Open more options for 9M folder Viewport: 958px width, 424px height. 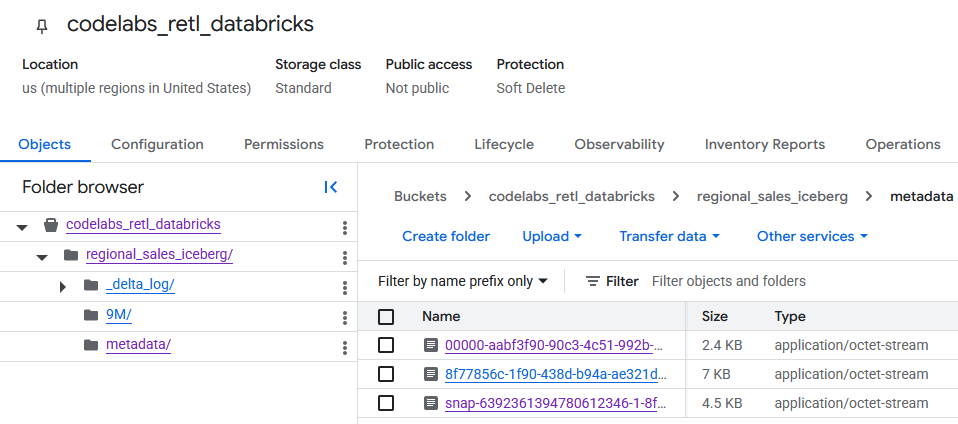pyautogui.click(x=344, y=317)
